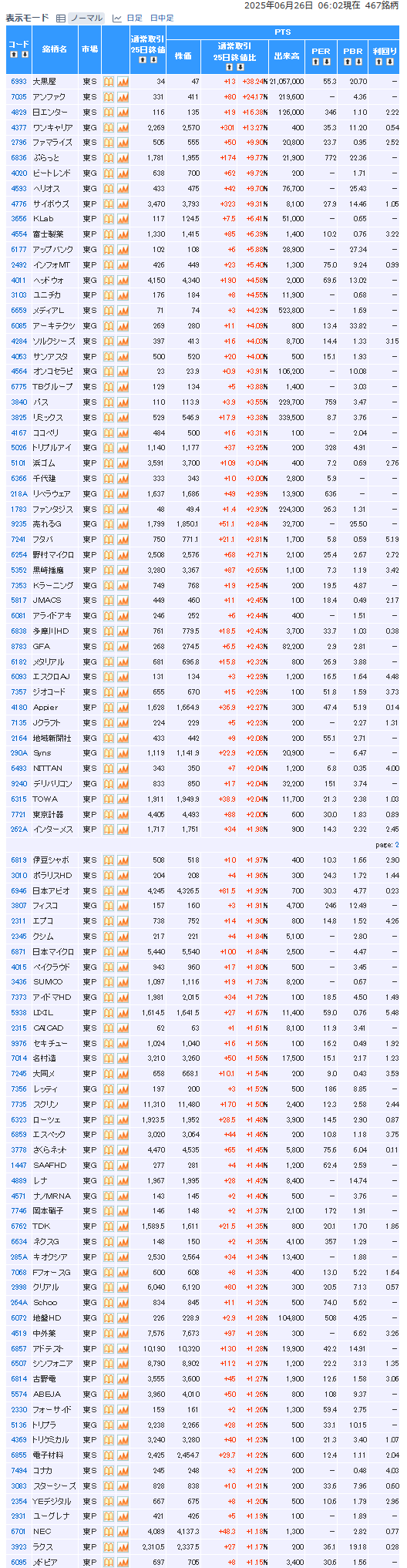This screenshot has width=407, height=1568.
Task: Open stock code link 6993
Action: coord(18,82)
